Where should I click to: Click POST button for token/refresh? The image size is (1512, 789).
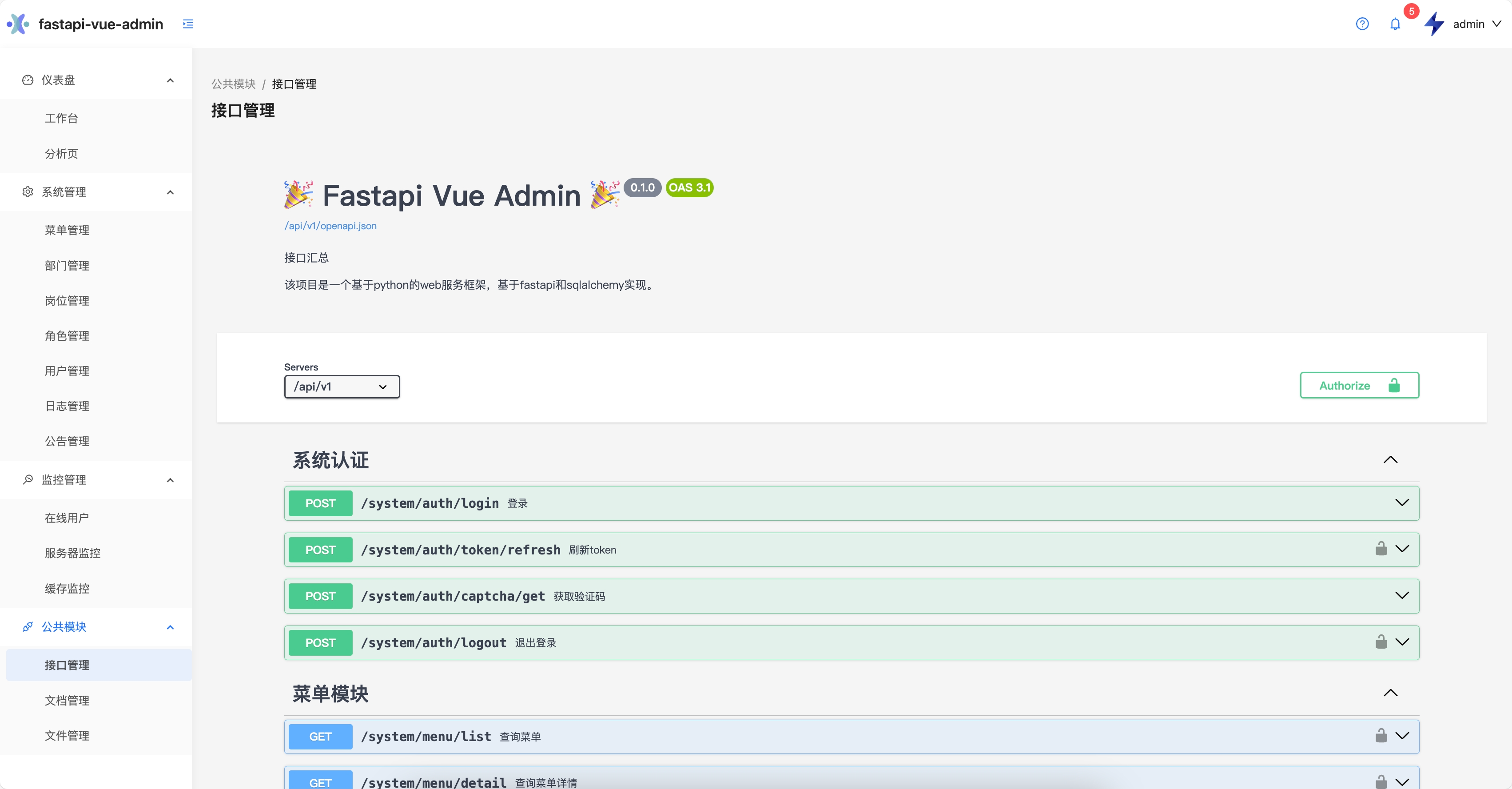[x=321, y=550]
